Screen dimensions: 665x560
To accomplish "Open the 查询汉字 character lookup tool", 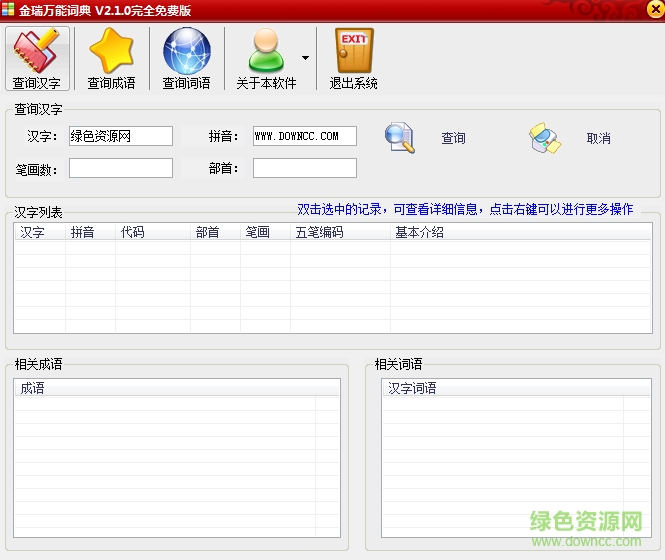I will pos(37,59).
